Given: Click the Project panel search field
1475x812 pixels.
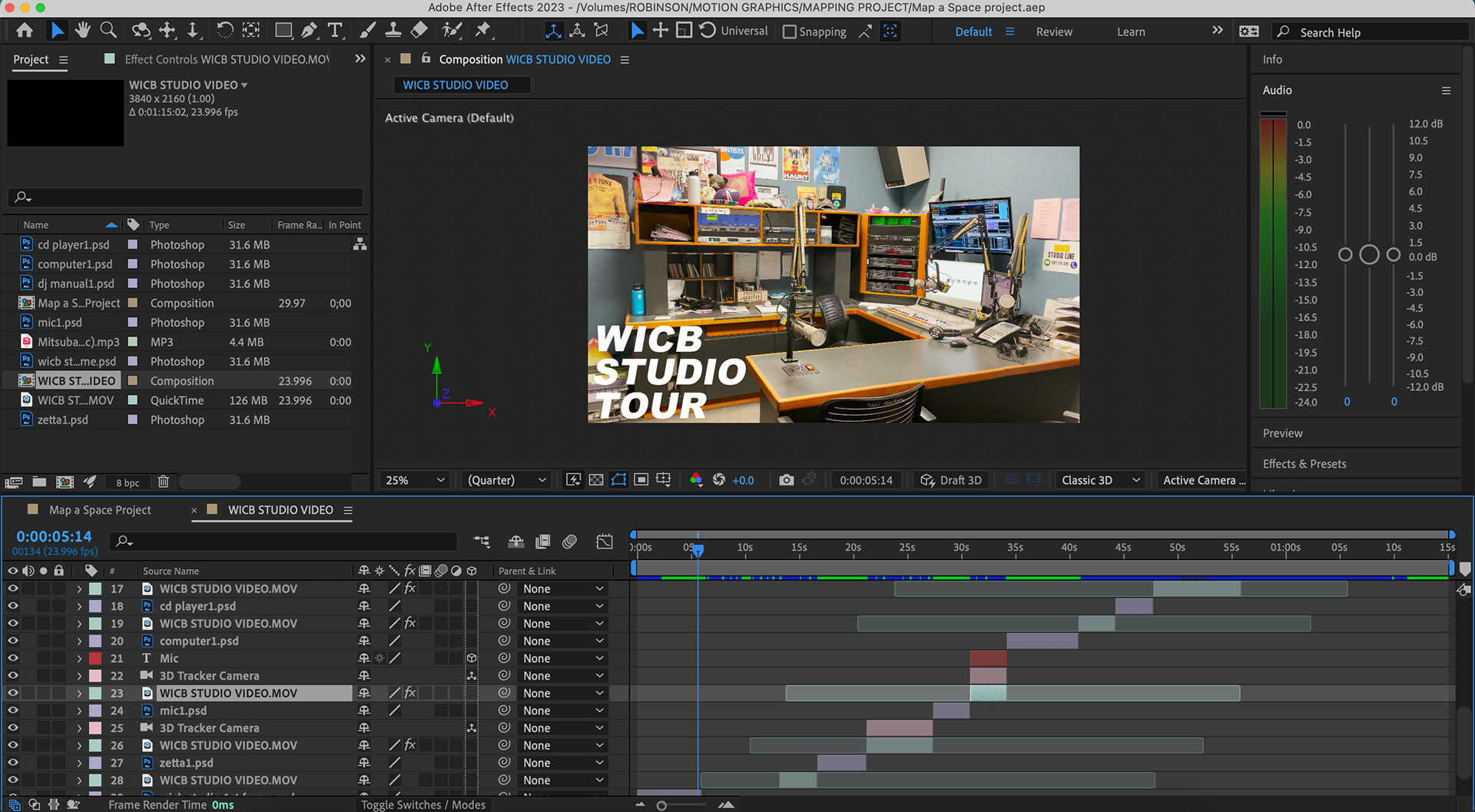Looking at the screenshot, I should [185, 197].
